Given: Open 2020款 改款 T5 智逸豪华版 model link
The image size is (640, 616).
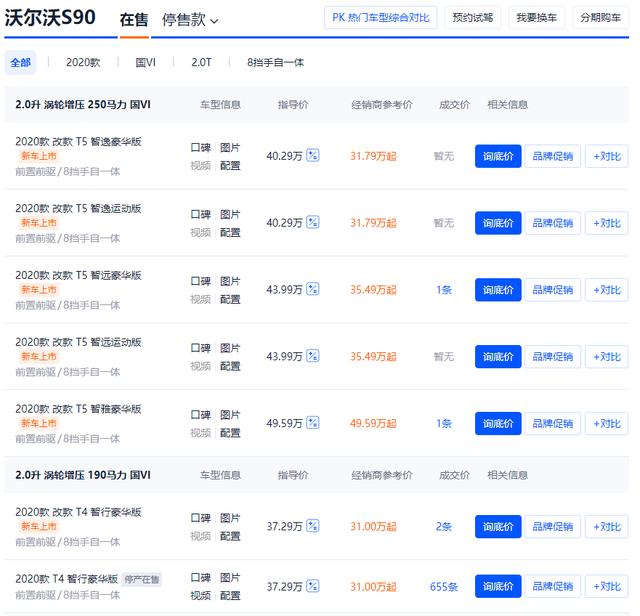Looking at the screenshot, I should [78, 142].
